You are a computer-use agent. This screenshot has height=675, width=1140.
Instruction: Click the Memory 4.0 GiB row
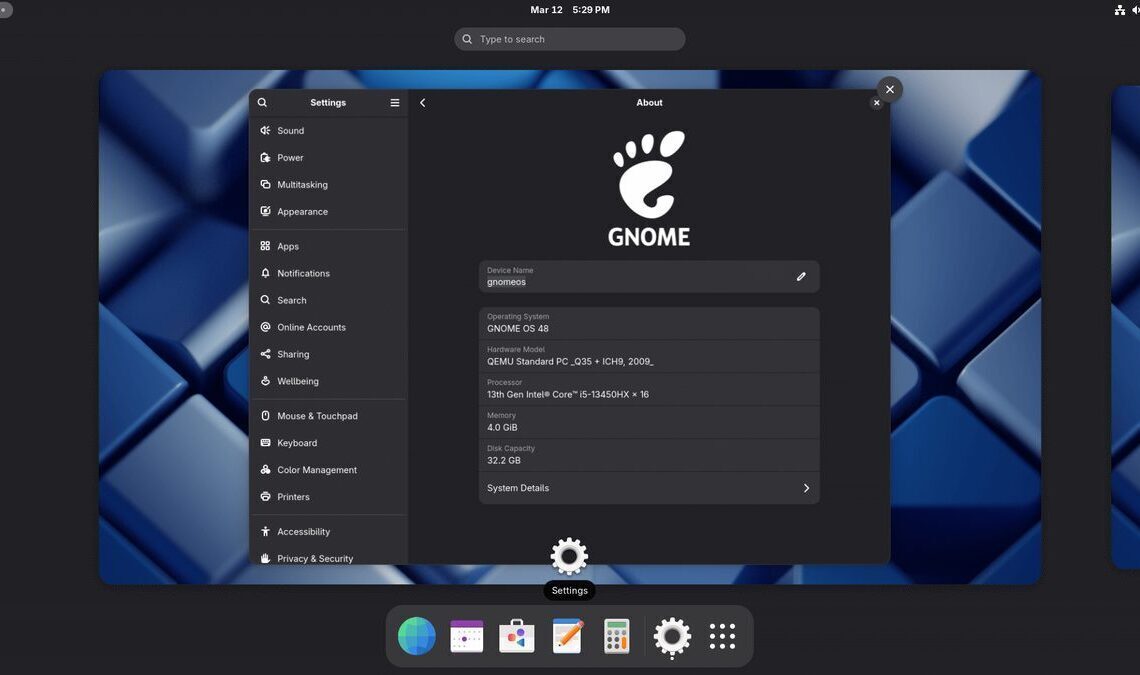[649, 422]
